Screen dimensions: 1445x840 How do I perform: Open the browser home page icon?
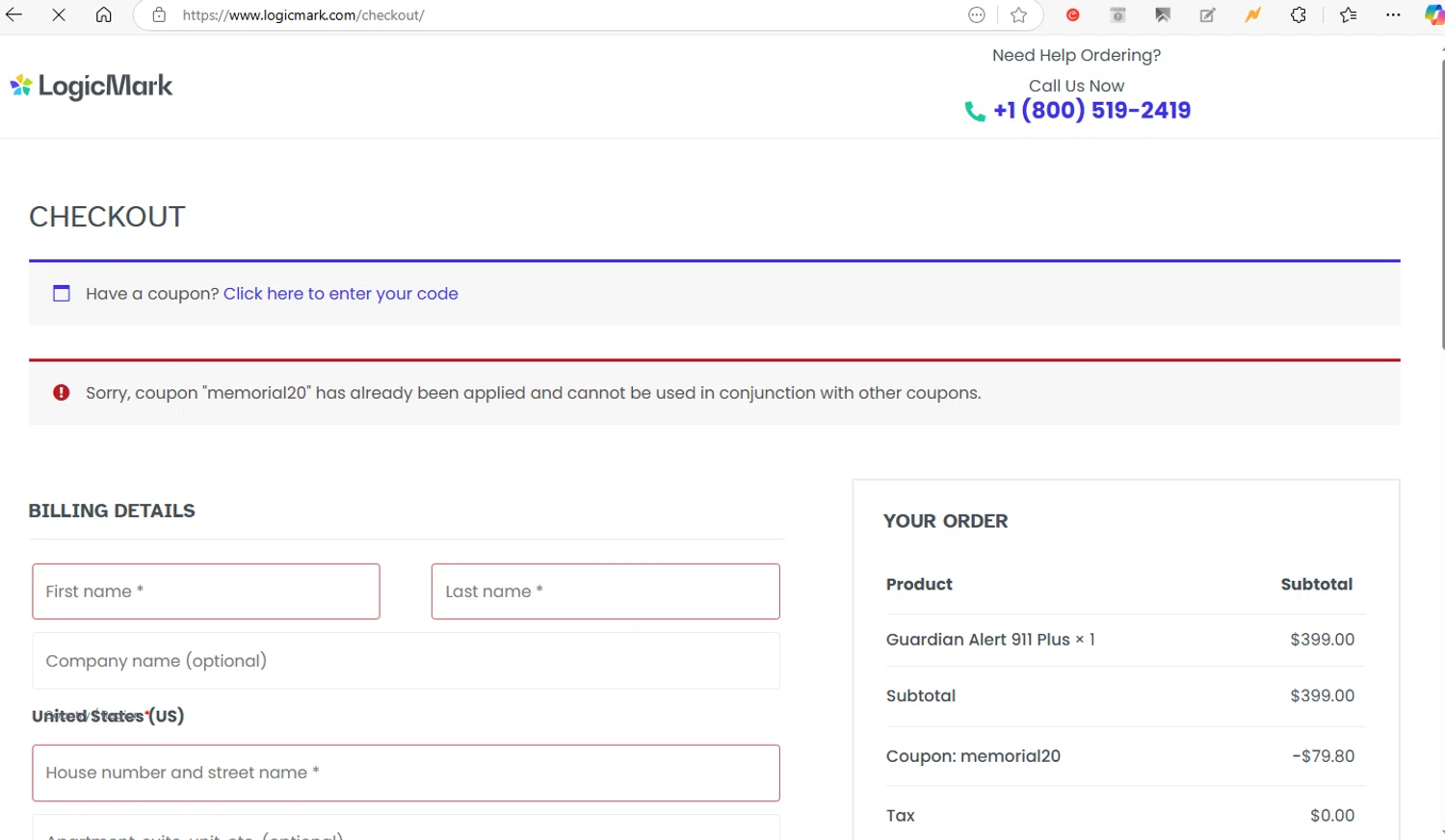pyautogui.click(x=104, y=14)
